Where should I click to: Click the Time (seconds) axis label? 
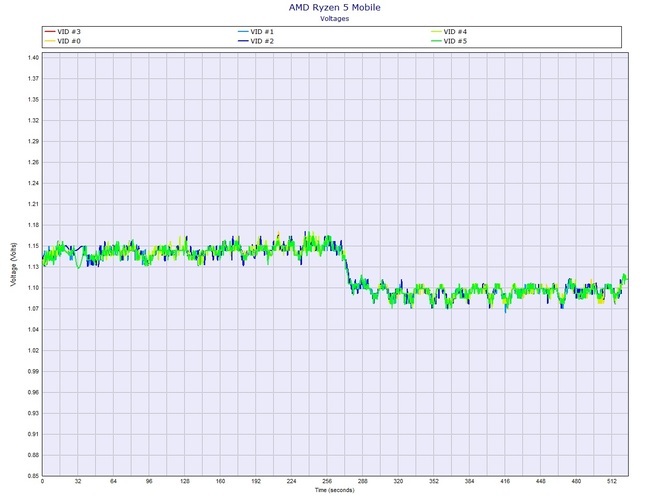coord(335,490)
